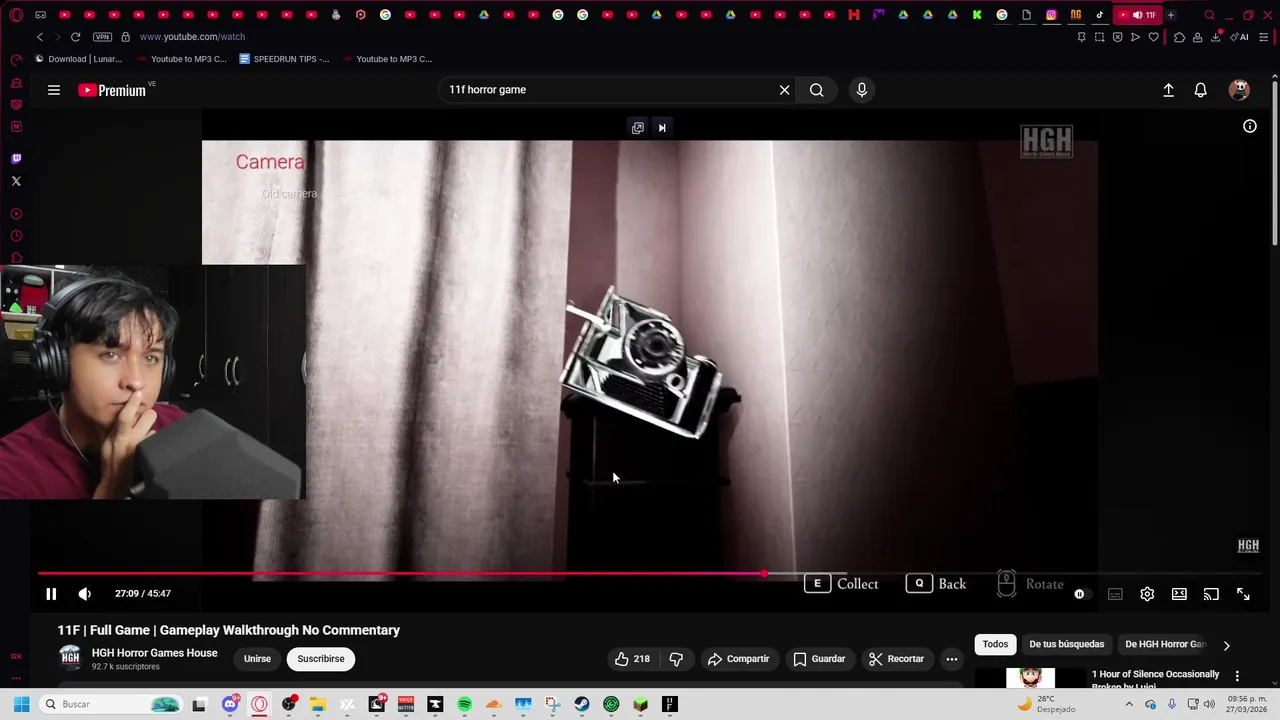Open the browser easy setup menu
This screenshot has height=720, width=1280.
(1264, 37)
